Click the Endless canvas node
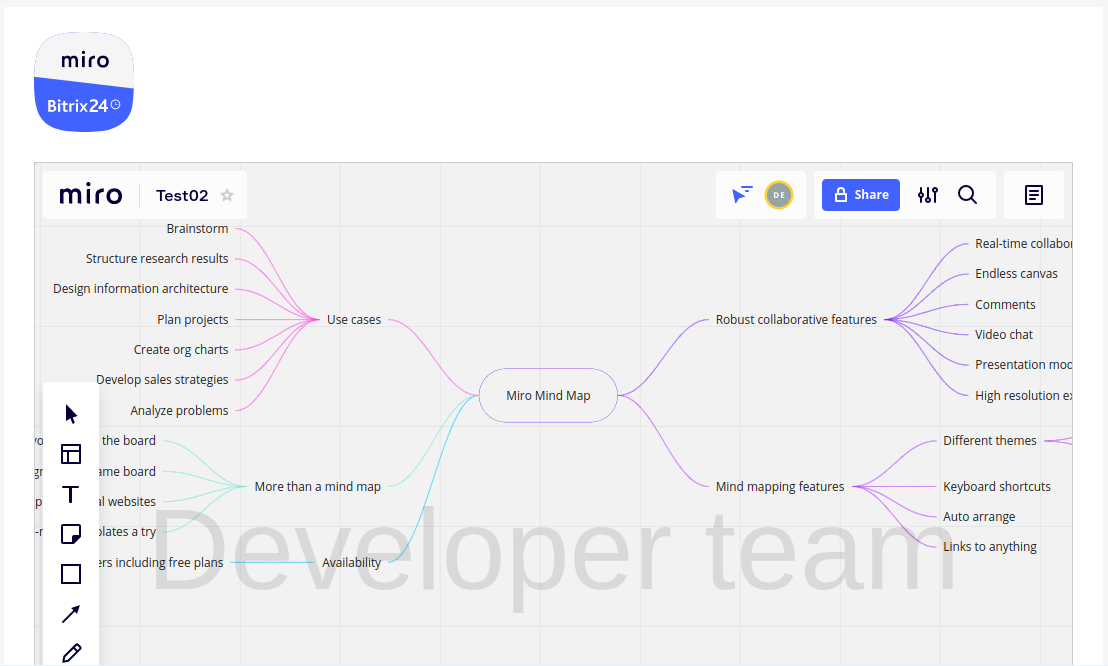 [x=1016, y=274]
